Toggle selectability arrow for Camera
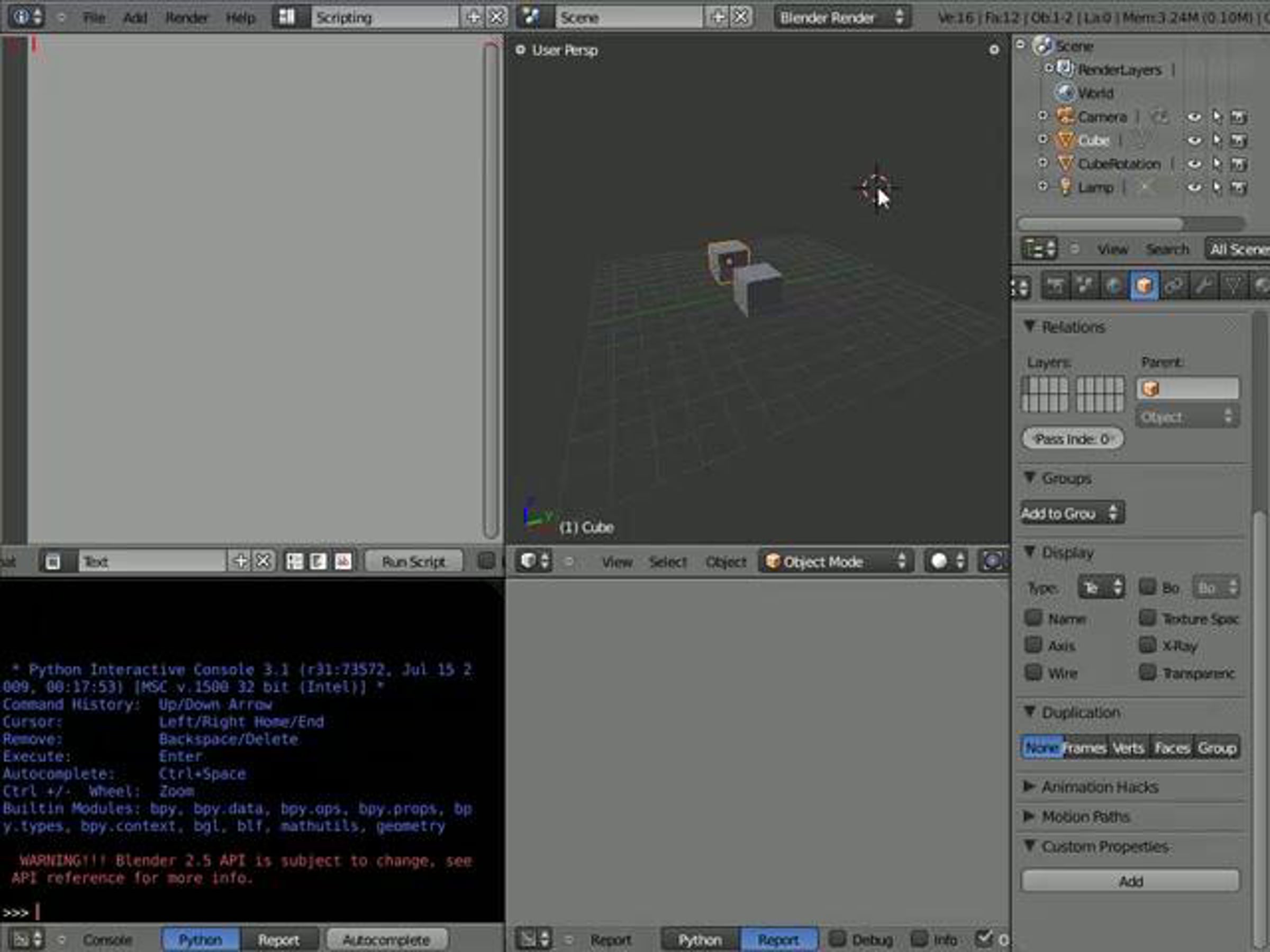Viewport: 1270px width, 952px height. (x=1217, y=117)
